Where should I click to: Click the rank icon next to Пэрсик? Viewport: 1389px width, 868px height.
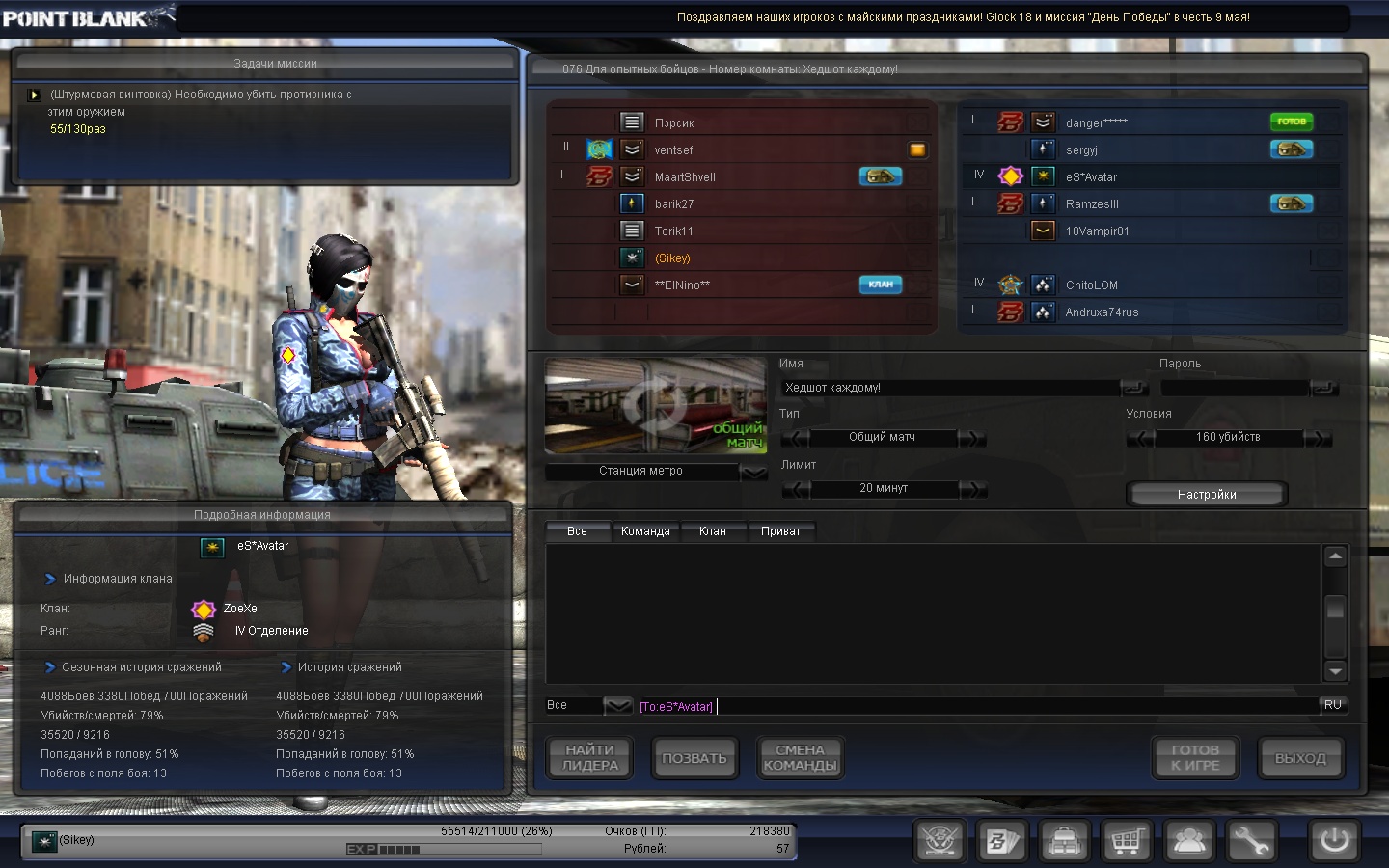[632, 122]
